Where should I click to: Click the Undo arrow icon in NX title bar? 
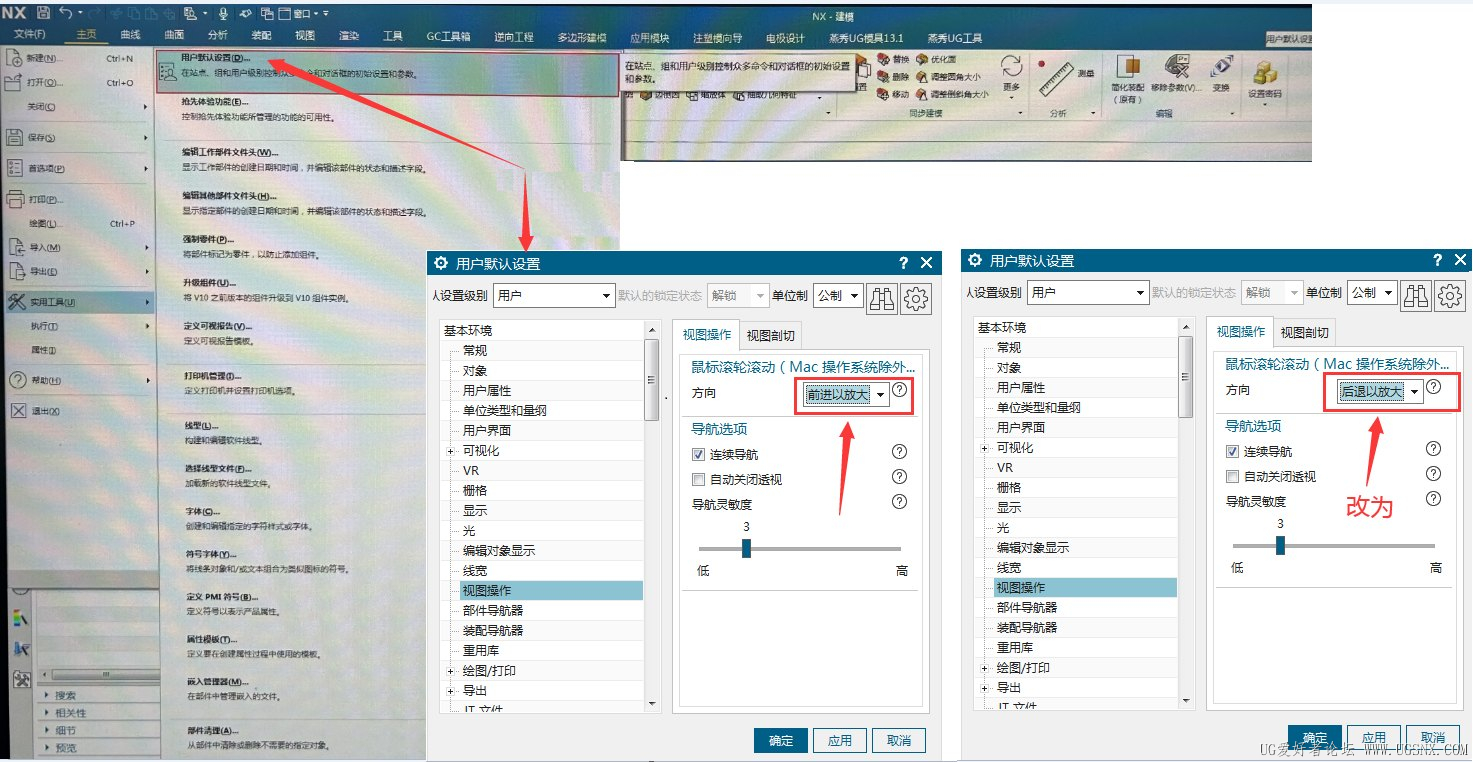coord(66,13)
